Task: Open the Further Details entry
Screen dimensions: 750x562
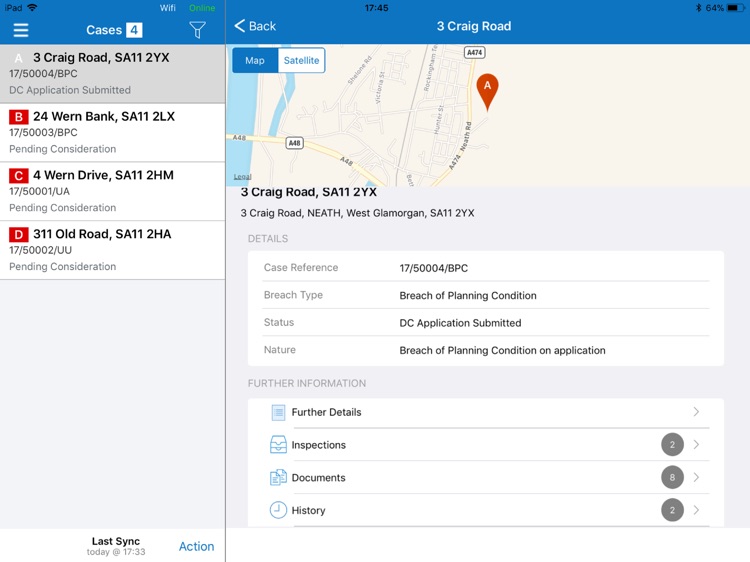Action: (x=485, y=412)
